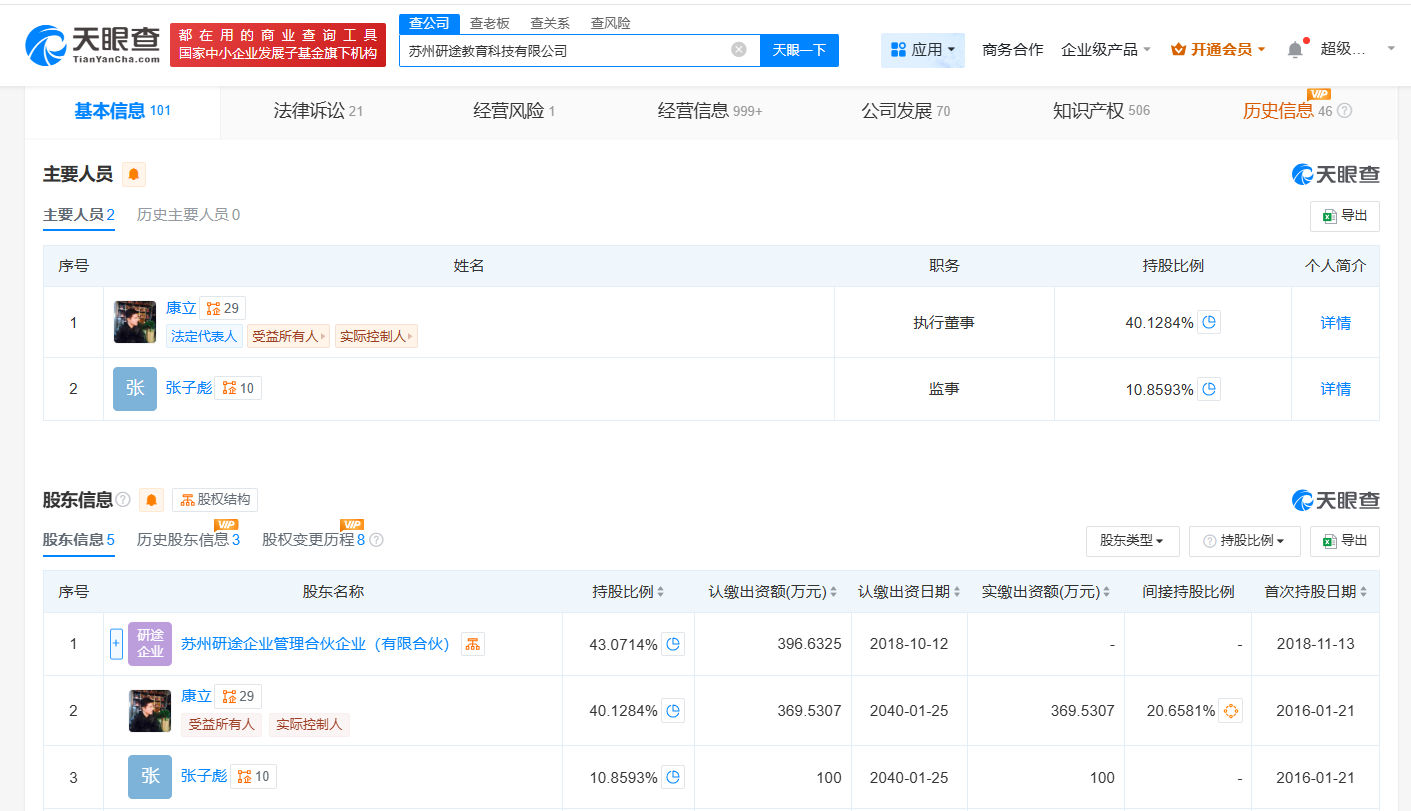Click the TianYanCha logo in header
Viewport: 1411px width, 811px height.
click(x=93, y=45)
